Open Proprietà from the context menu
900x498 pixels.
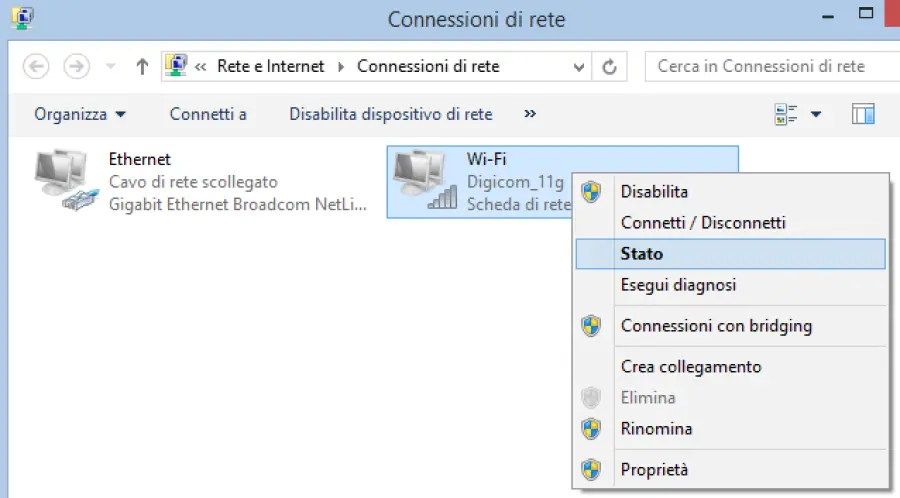pyautogui.click(x=730, y=470)
